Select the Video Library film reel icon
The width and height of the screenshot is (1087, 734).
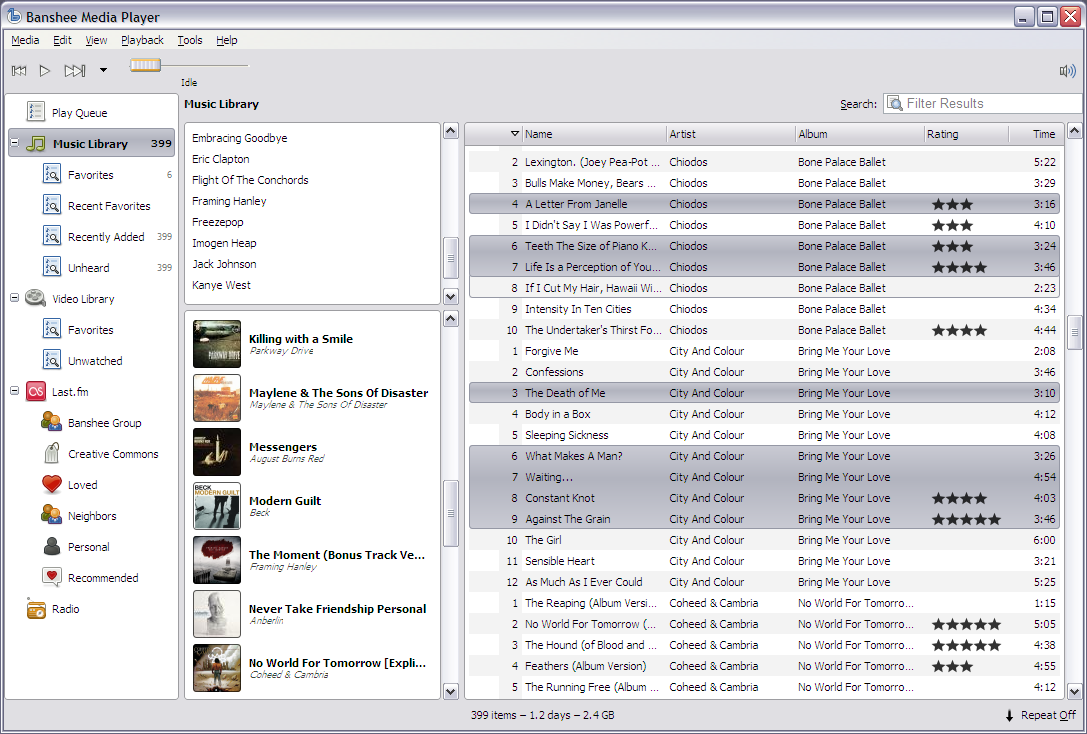click(35, 298)
